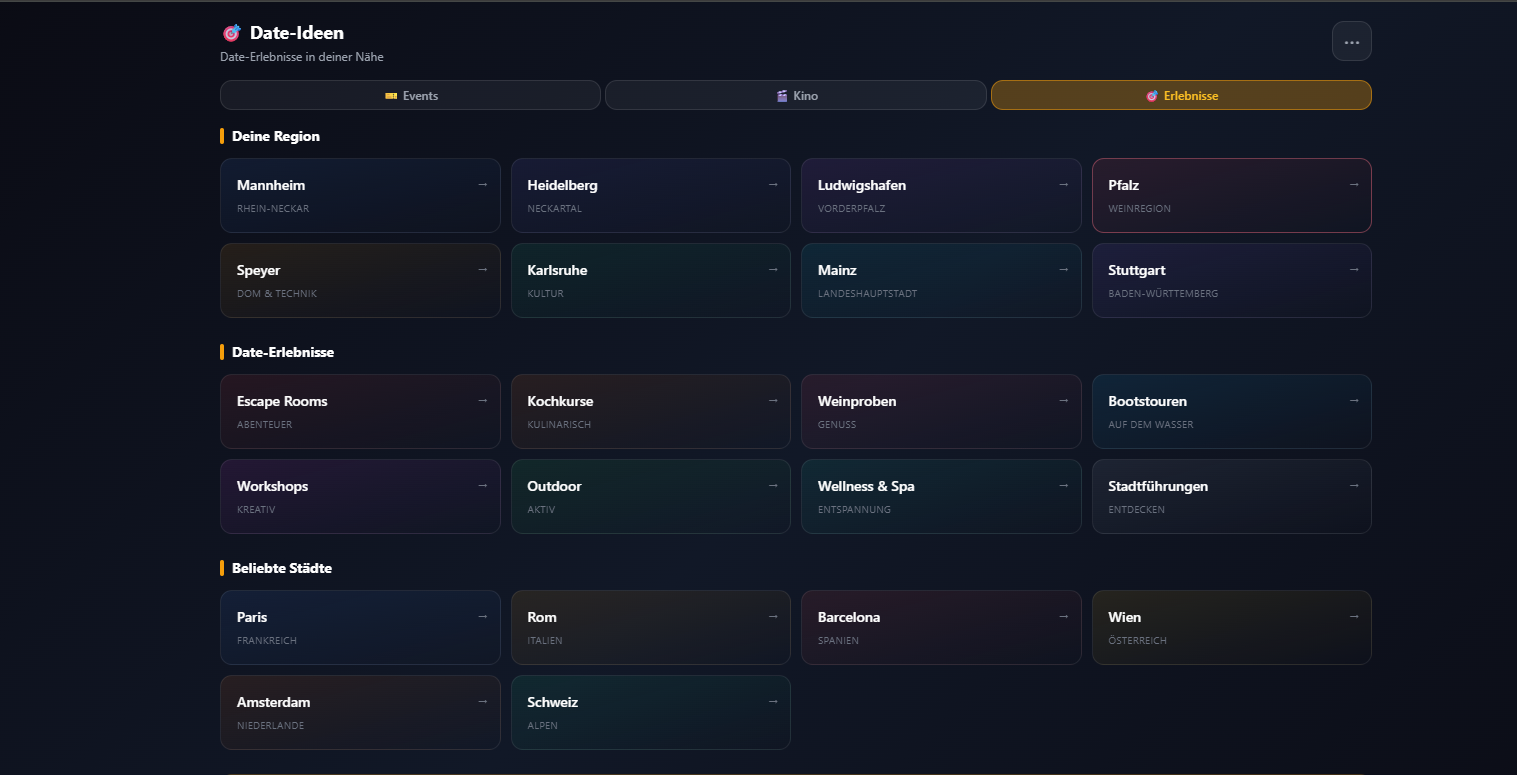Image resolution: width=1517 pixels, height=775 pixels.
Task: Click the arrow icon on Kochkurse card
Action: (x=773, y=400)
